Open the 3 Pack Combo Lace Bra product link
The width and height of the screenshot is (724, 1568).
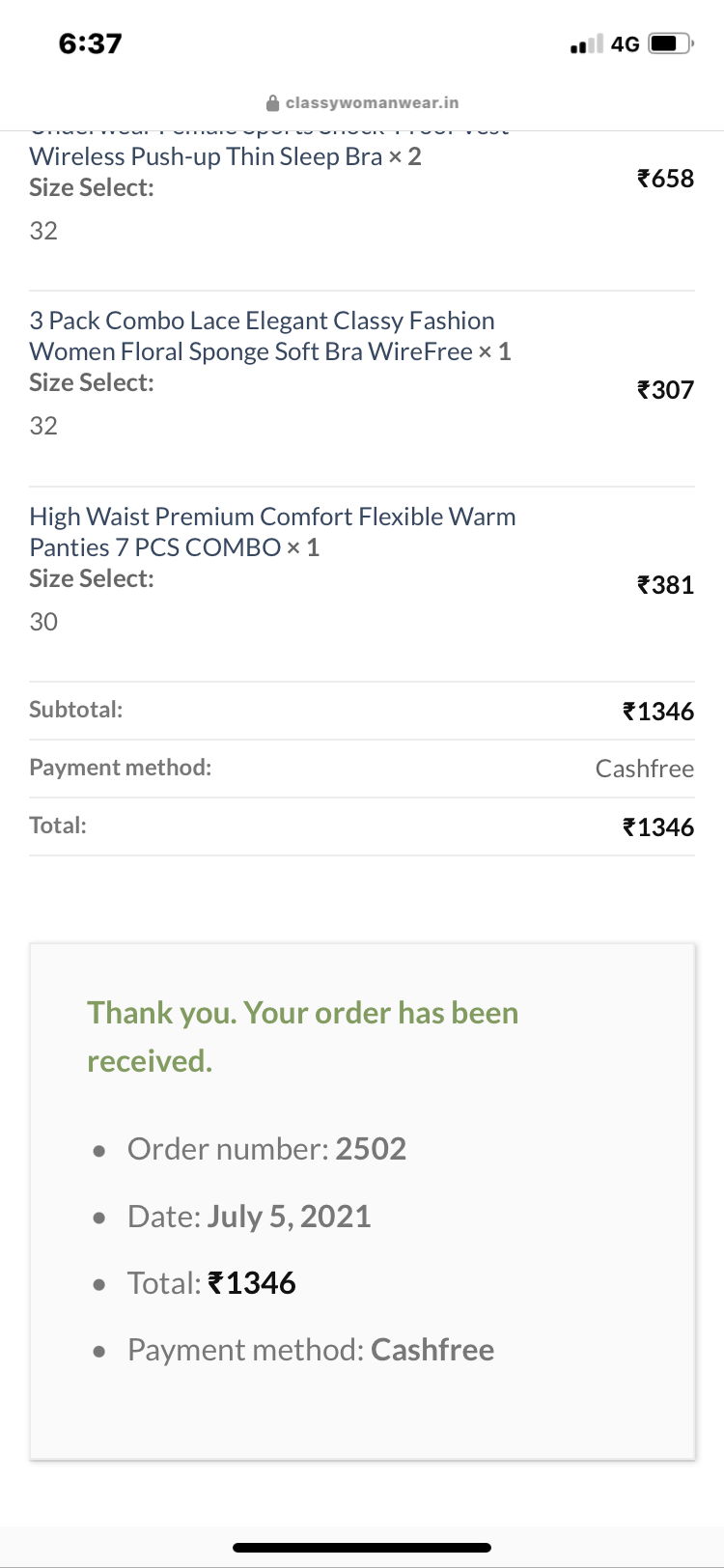(262, 336)
